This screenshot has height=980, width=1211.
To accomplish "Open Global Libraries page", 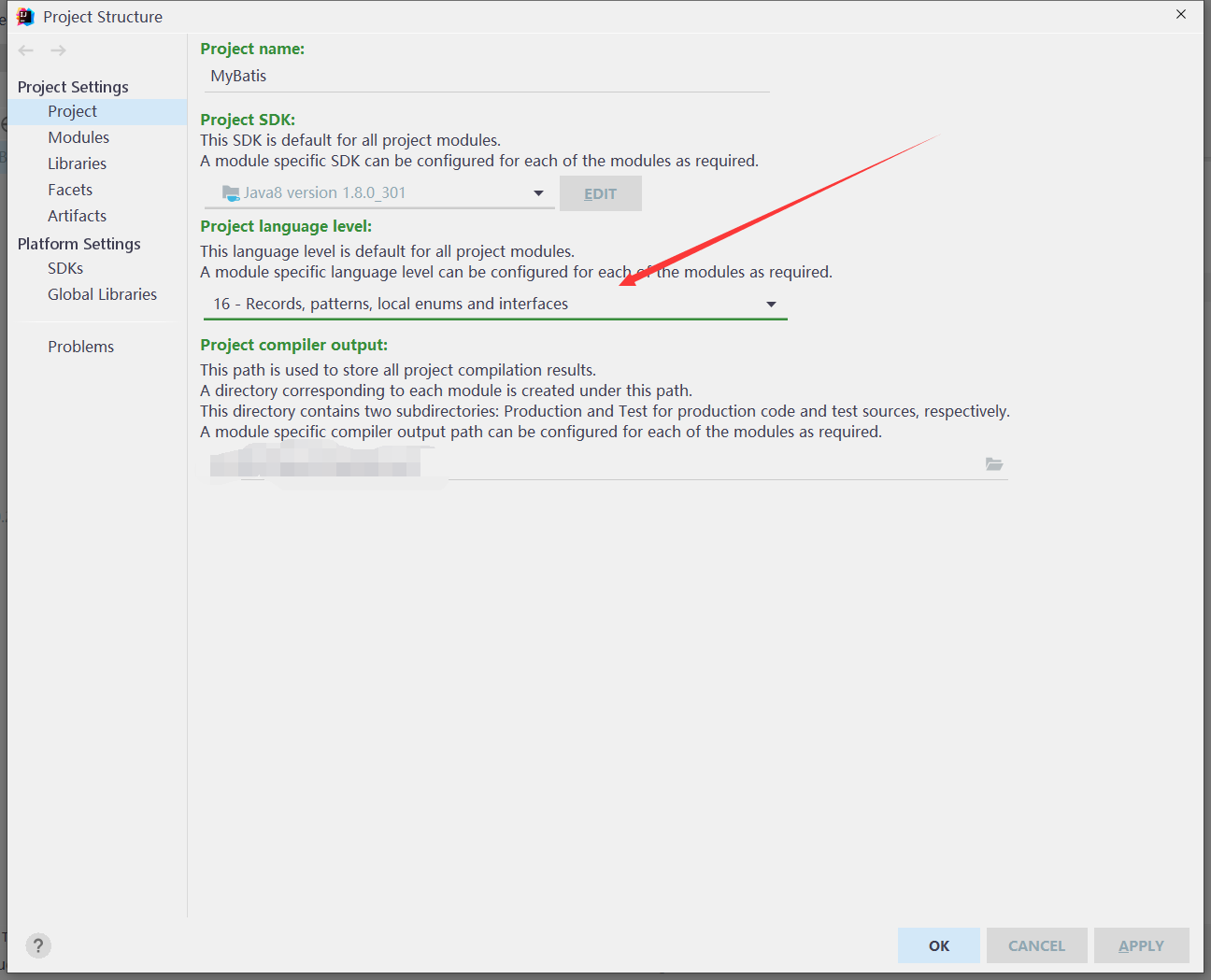I will pyautogui.click(x=103, y=294).
